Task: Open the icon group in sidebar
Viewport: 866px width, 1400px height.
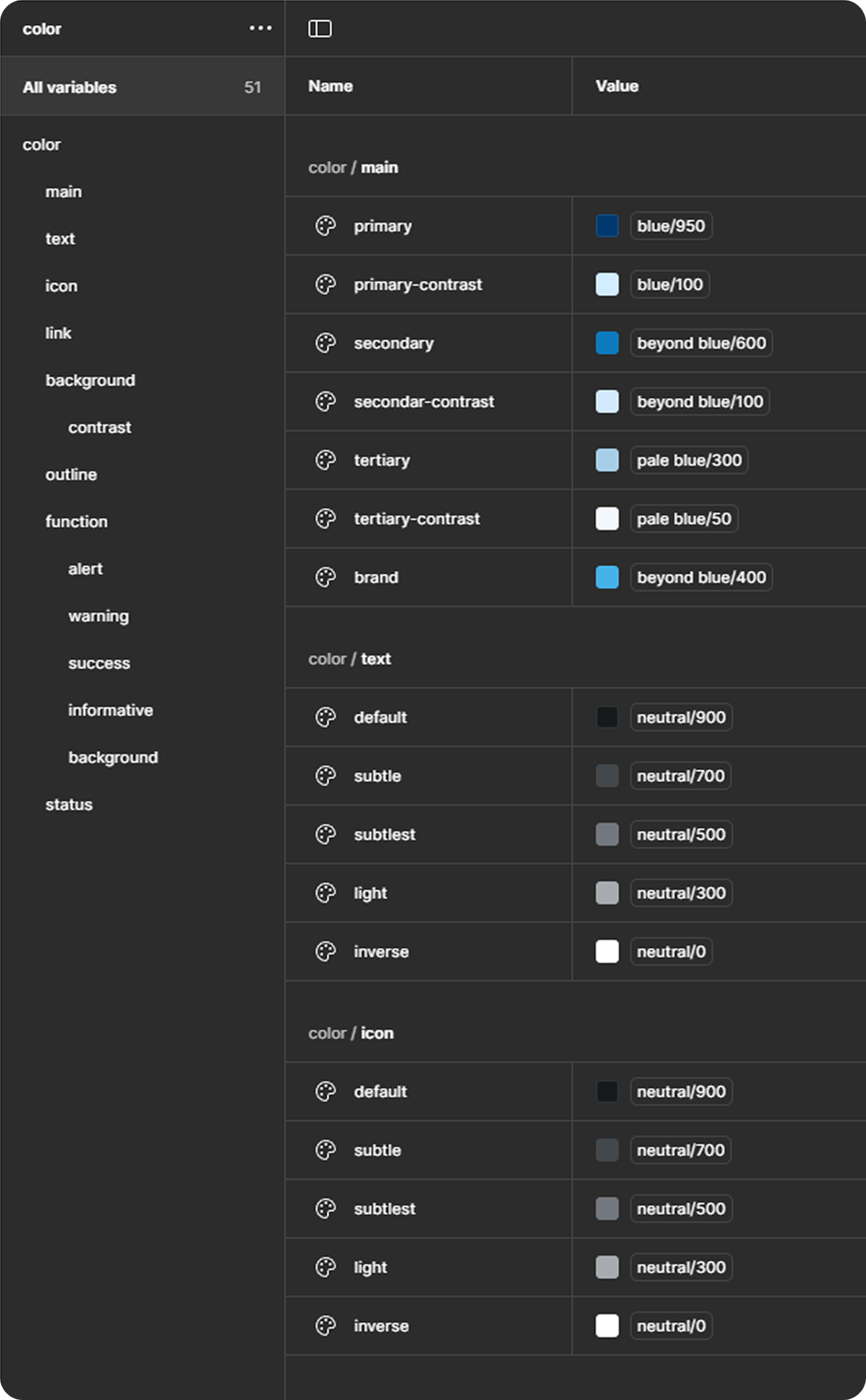Action: pos(61,286)
